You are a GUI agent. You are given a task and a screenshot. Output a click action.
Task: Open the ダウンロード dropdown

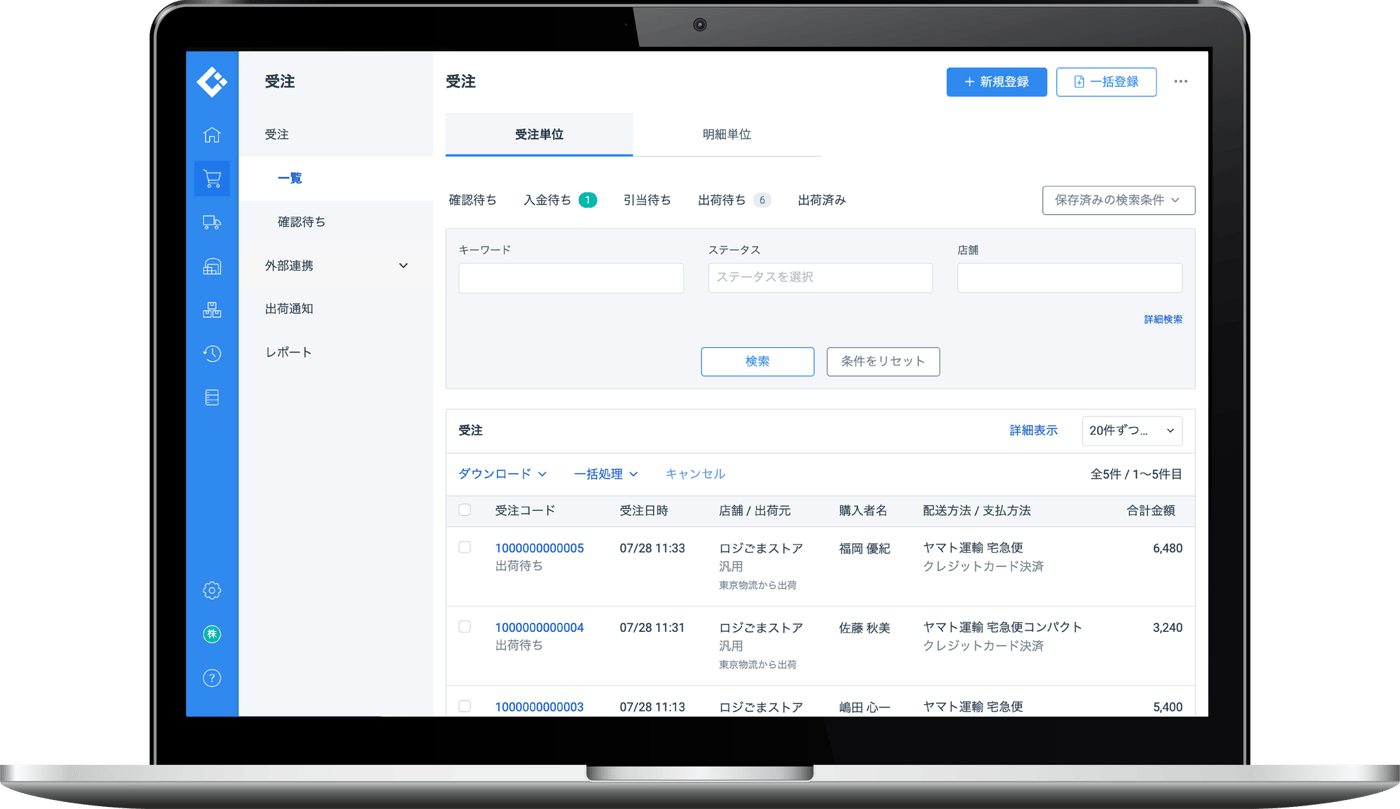point(502,474)
